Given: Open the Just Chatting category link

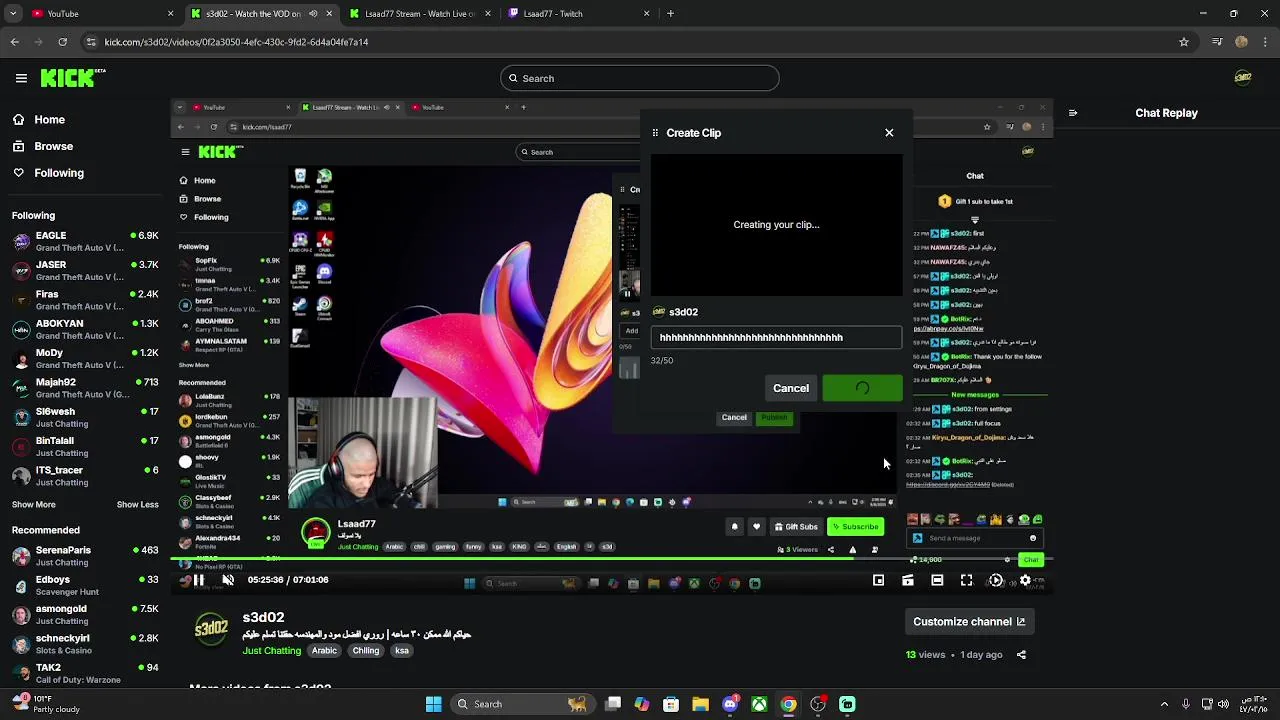Looking at the screenshot, I should tap(271, 651).
